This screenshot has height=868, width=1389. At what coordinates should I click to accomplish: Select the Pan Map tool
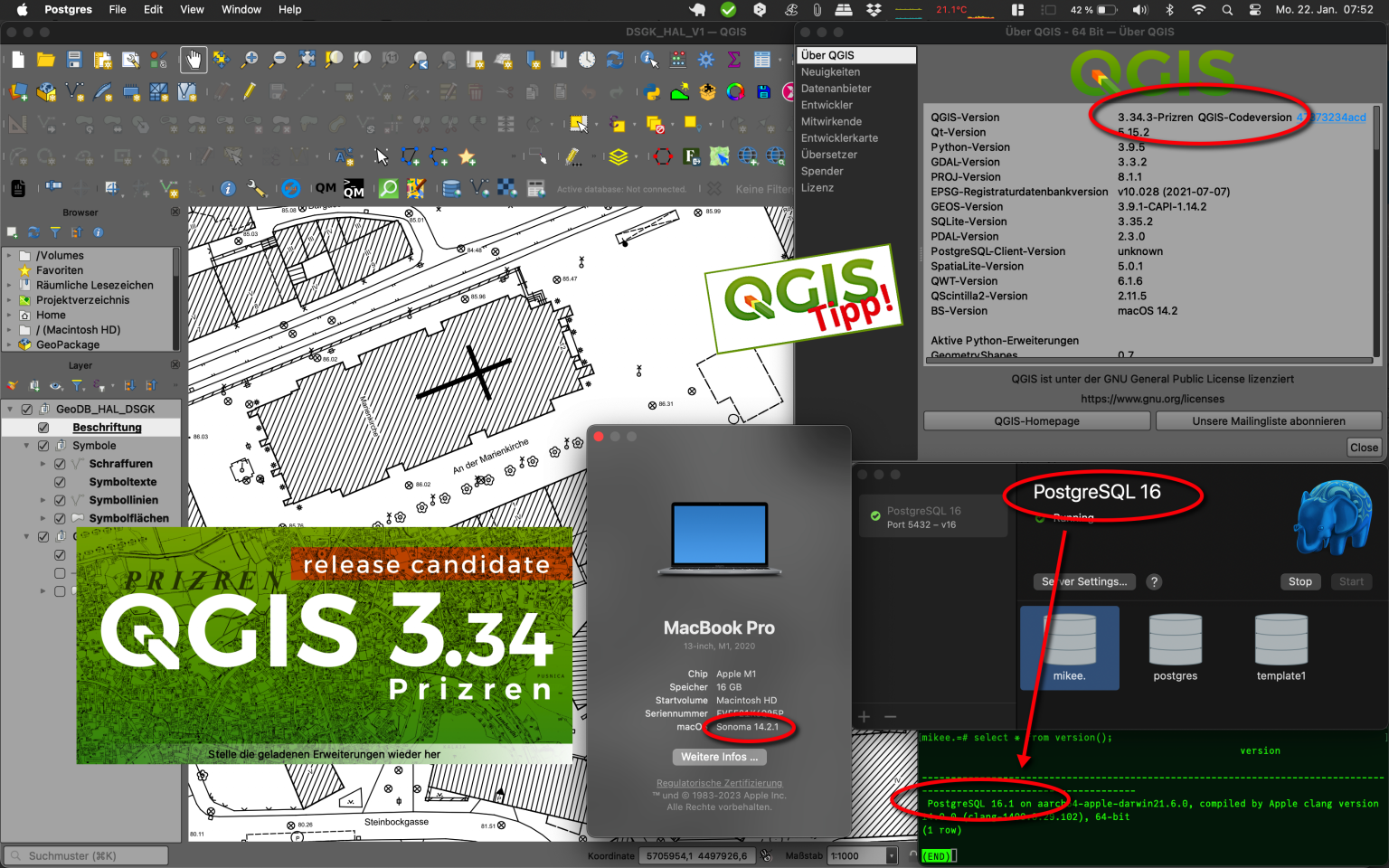(x=194, y=60)
